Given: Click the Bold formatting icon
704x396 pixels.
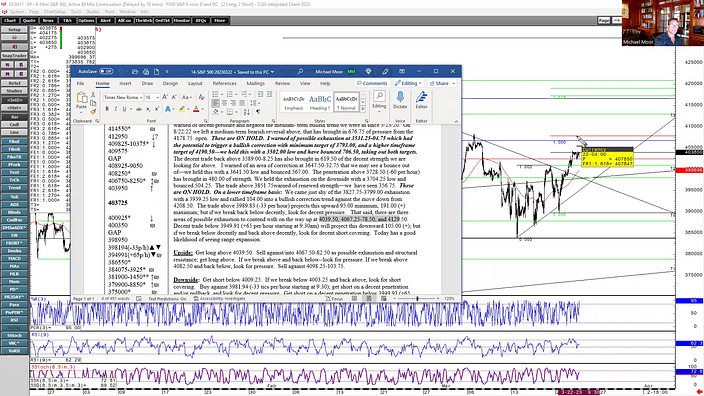Looking at the screenshot, I should click(x=107, y=109).
